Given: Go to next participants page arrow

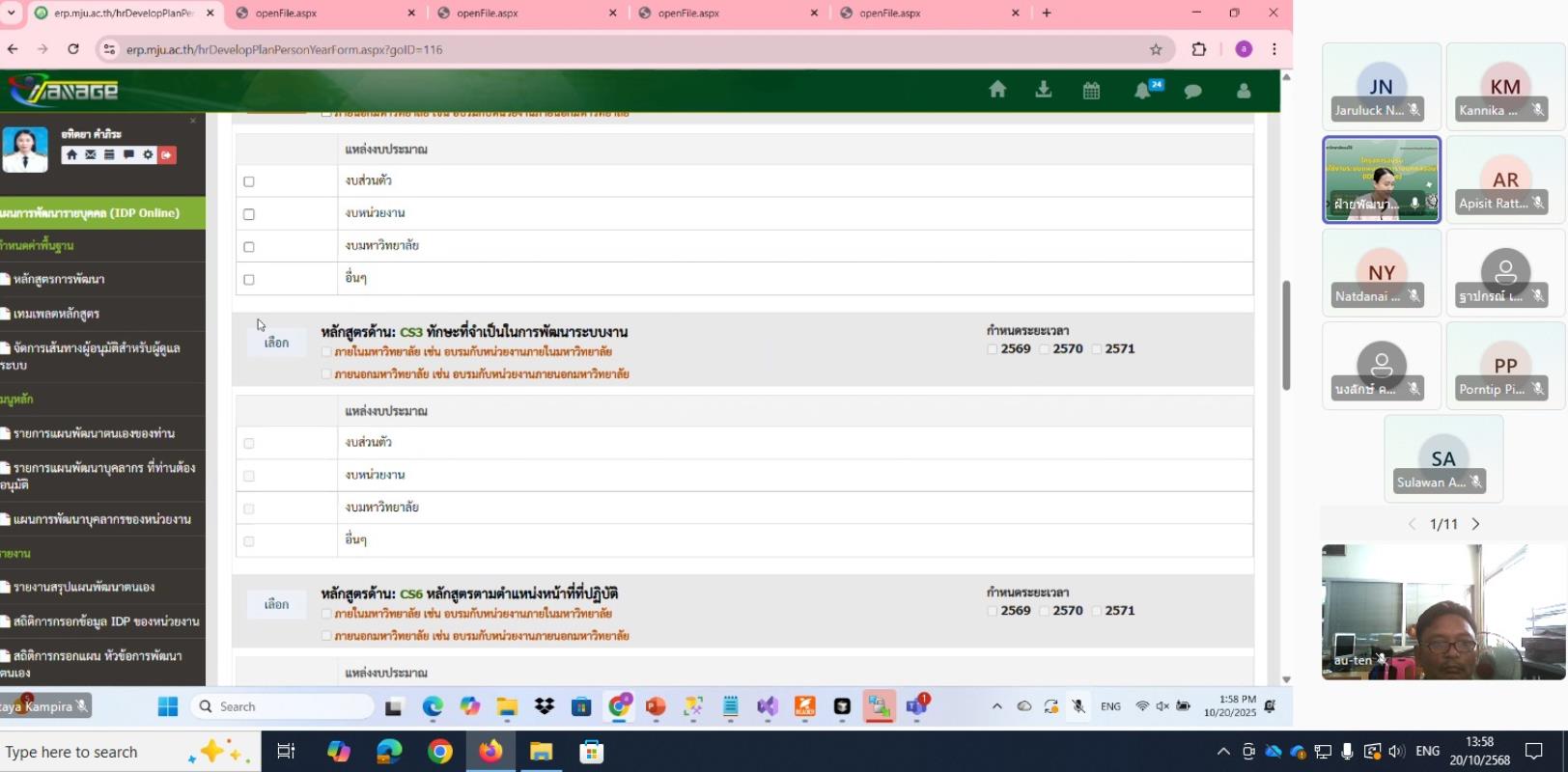Looking at the screenshot, I should click(1475, 524).
